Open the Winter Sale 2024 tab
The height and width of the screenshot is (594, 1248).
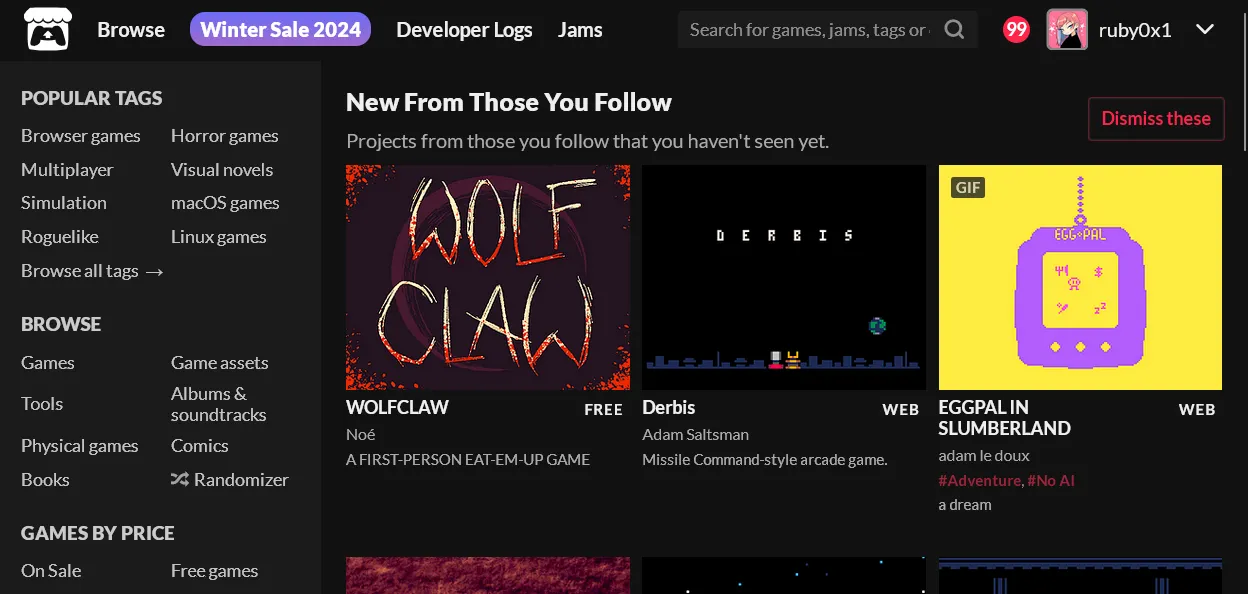coord(280,30)
